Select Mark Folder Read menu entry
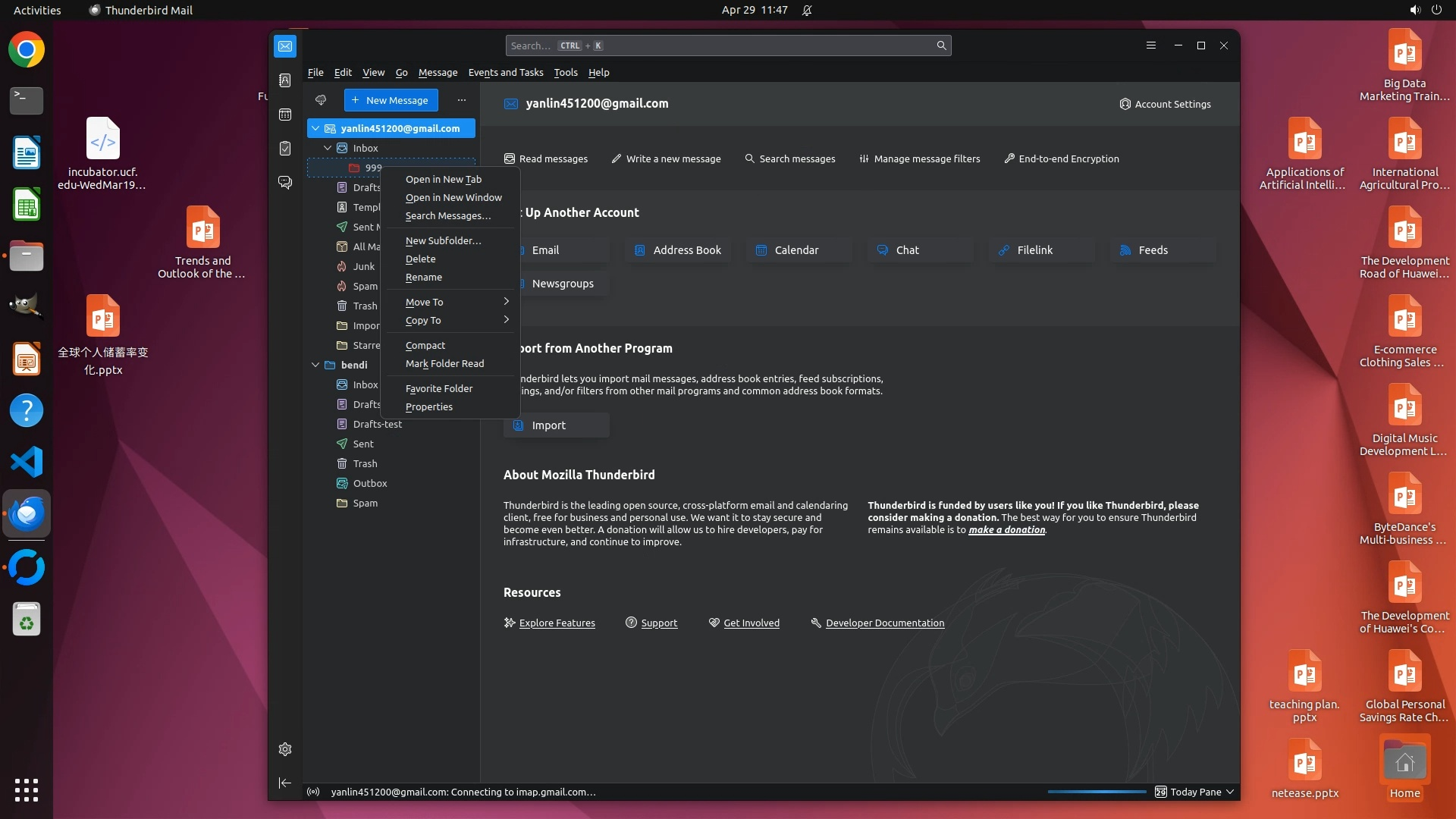Viewport: 1456px width, 819px height. (444, 363)
